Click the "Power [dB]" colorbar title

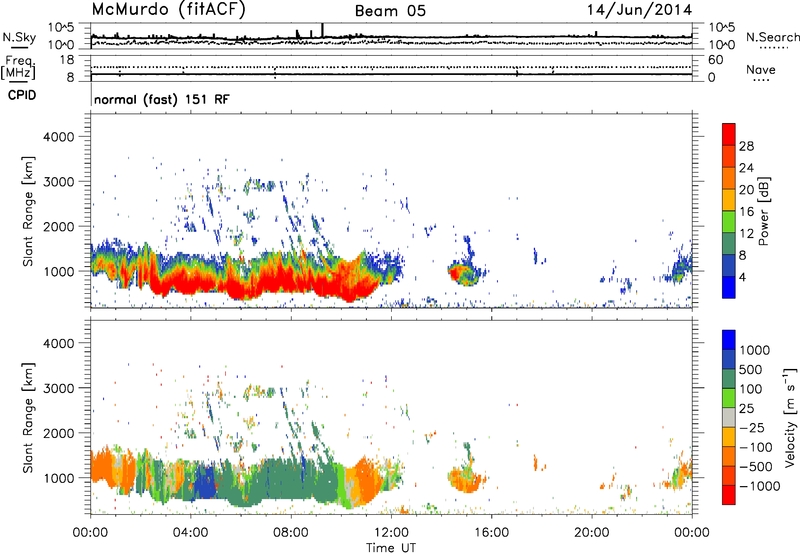764,211
